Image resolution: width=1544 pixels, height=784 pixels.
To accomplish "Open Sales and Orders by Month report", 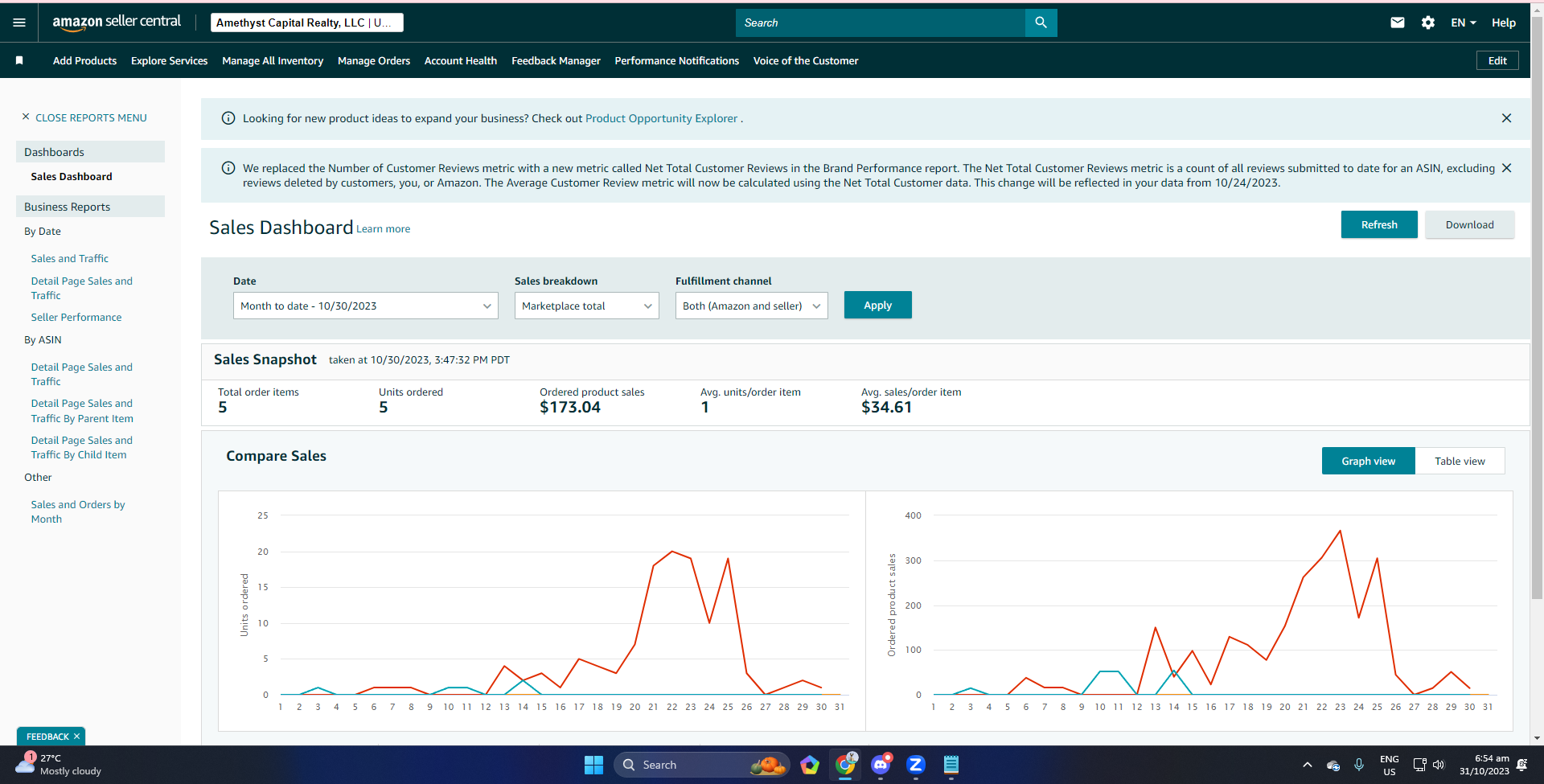I will click(x=78, y=511).
